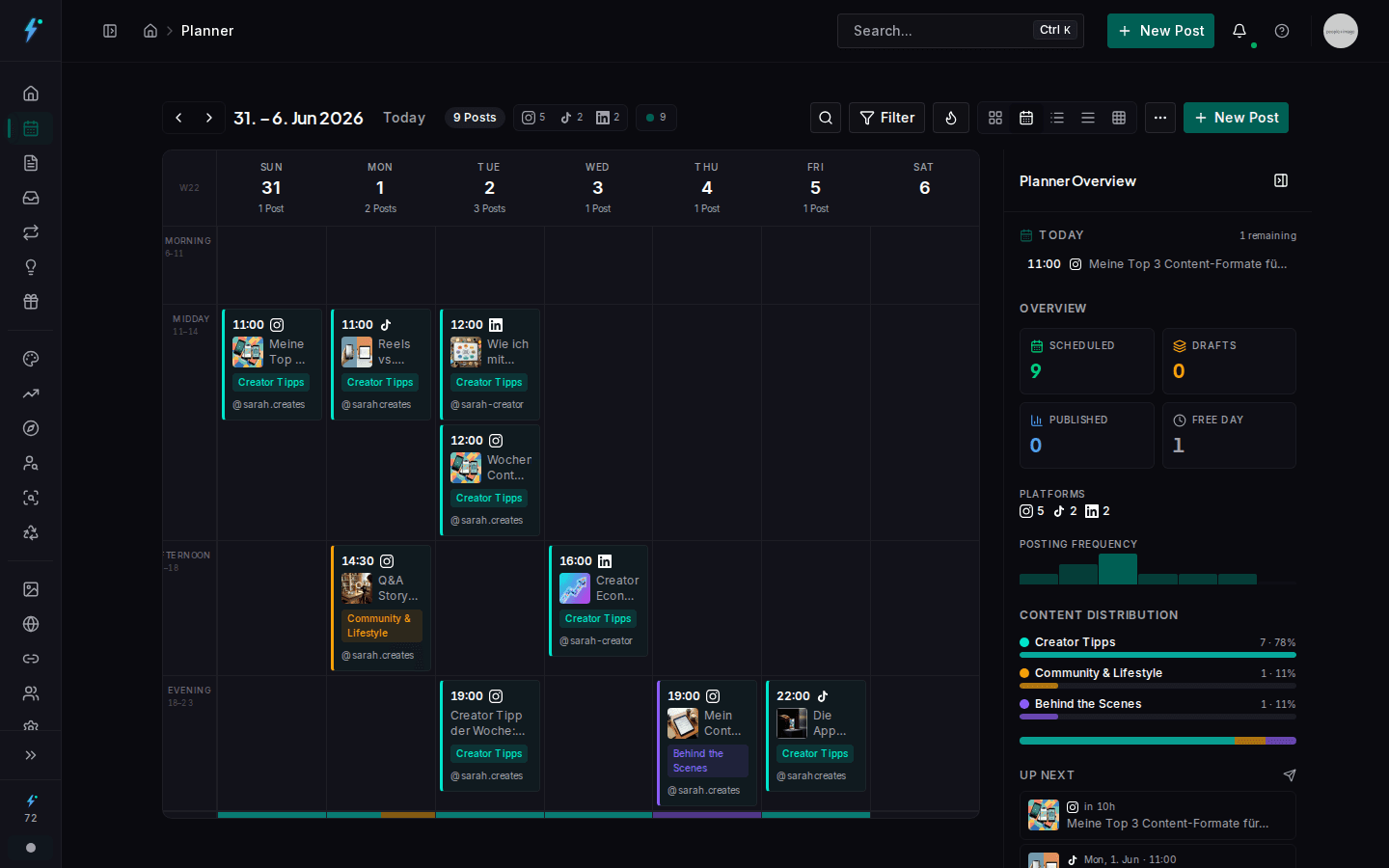Click the home breadcrumb icon in header
Image resolution: width=1389 pixels, height=868 pixels.
(150, 31)
